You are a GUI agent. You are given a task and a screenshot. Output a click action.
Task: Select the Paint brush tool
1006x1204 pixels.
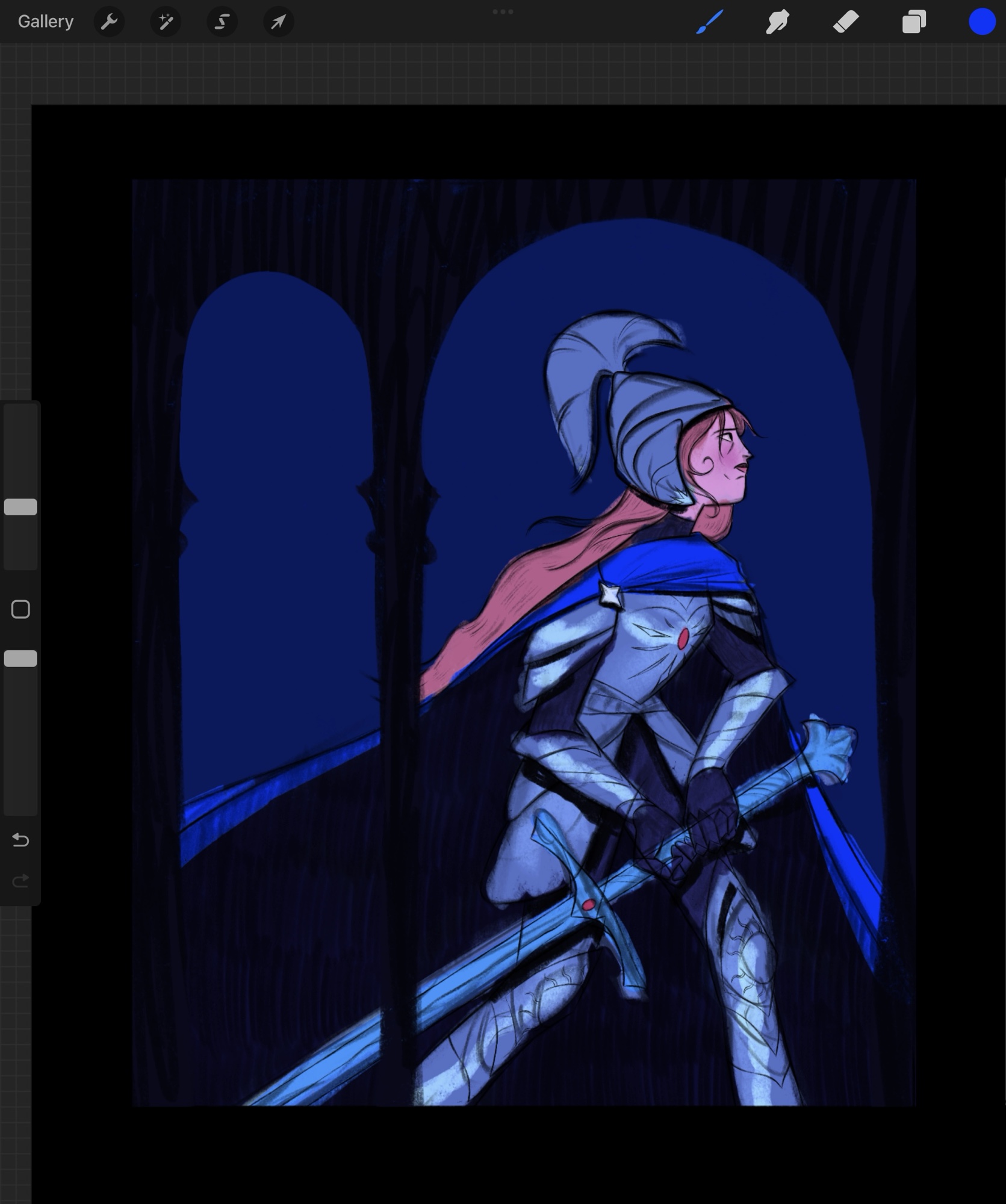[709, 22]
